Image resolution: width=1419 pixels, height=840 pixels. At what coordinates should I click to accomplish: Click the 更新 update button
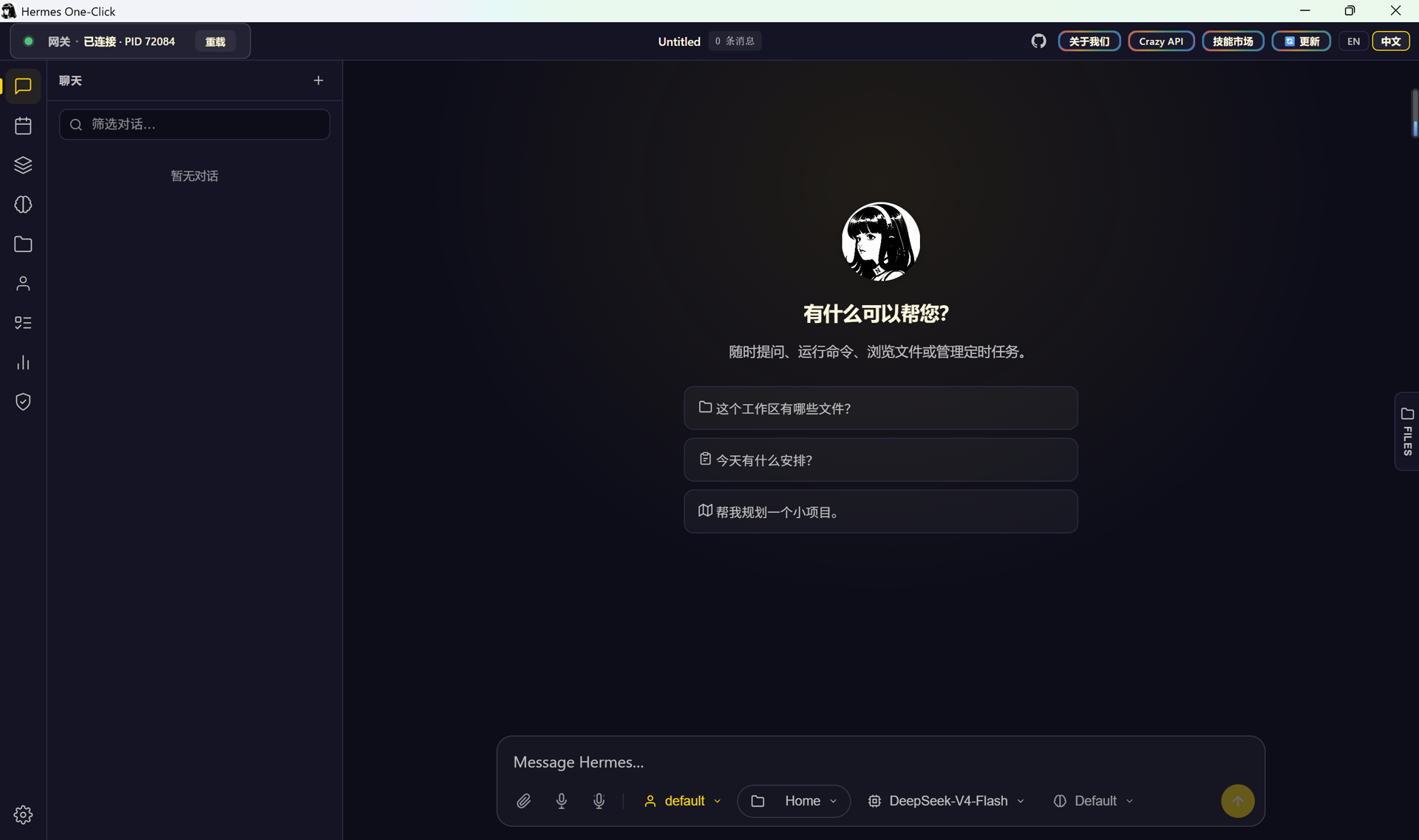(x=1301, y=41)
